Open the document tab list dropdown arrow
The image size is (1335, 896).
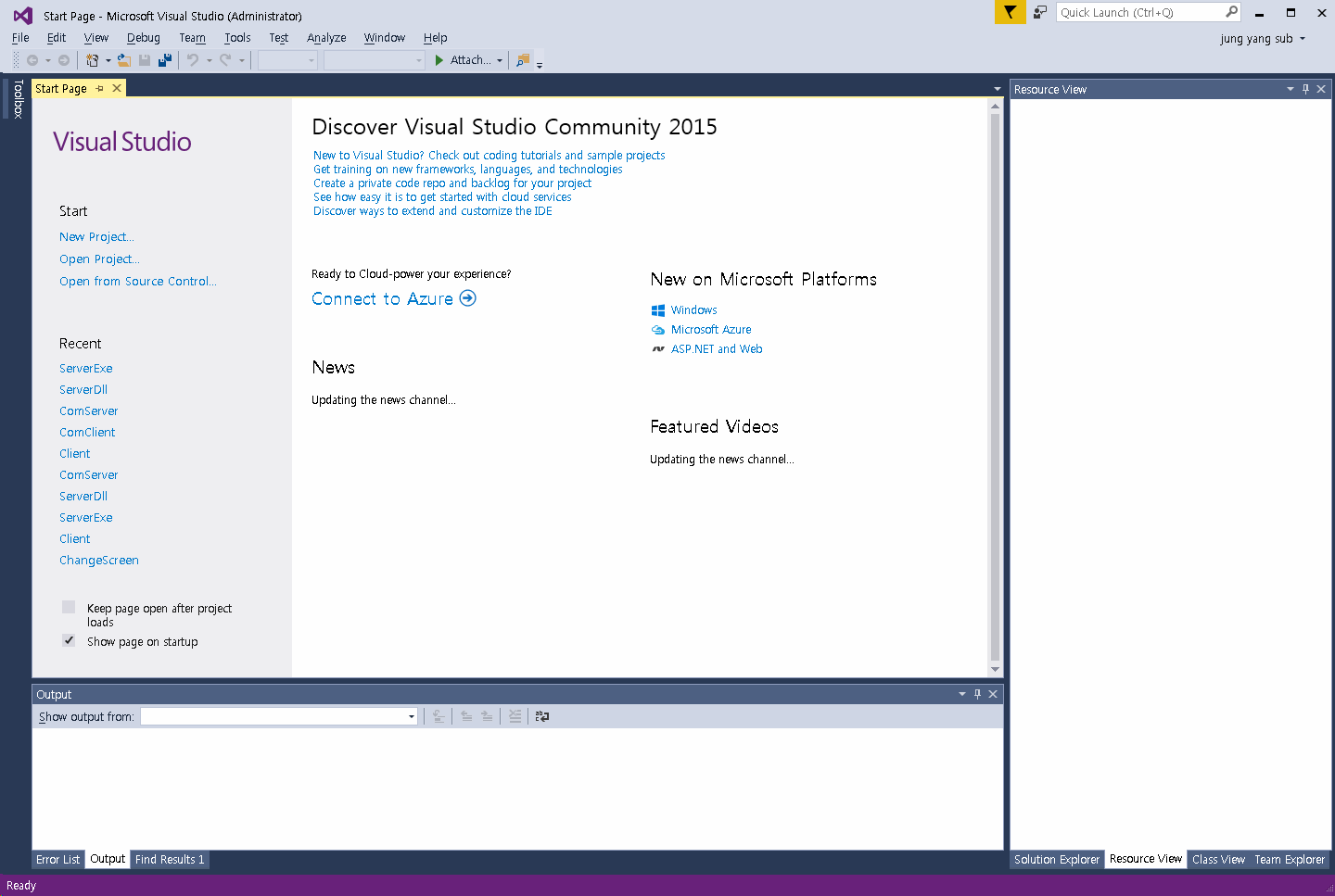998,89
